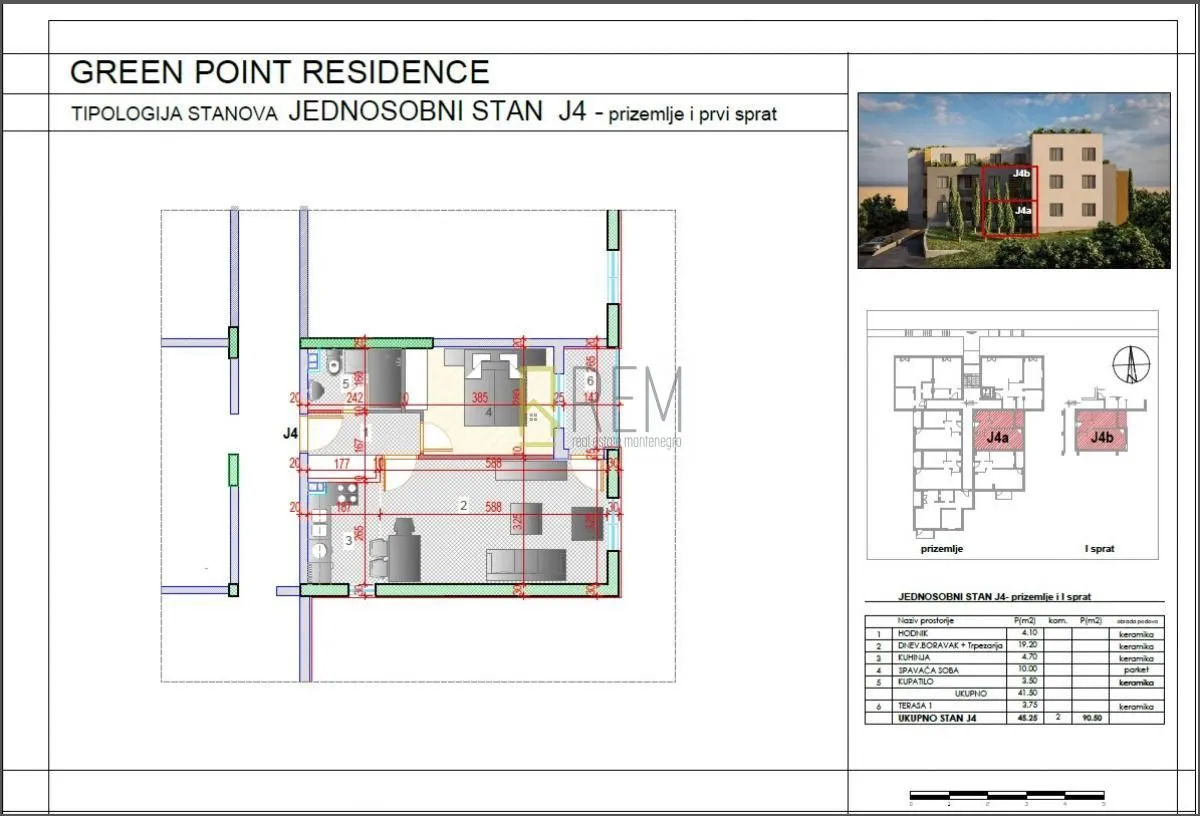This screenshot has width=1200, height=816.
Task: Click the 4.70 area value for KUHINJA
Action: pos(1029,657)
